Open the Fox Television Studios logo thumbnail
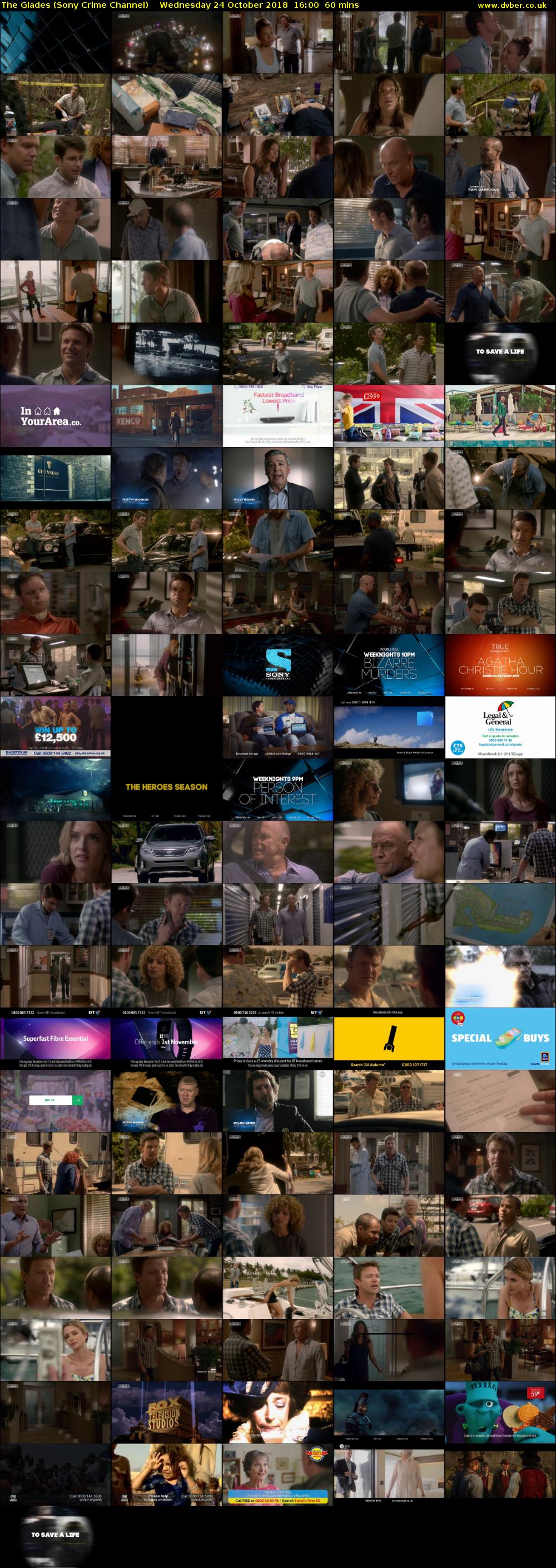The height and width of the screenshot is (1568, 556). tap(166, 1412)
